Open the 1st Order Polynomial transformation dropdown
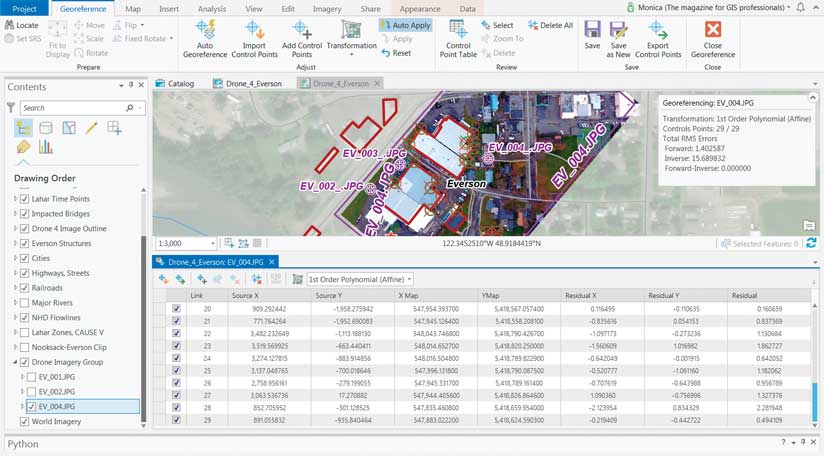 click(409, 279)
